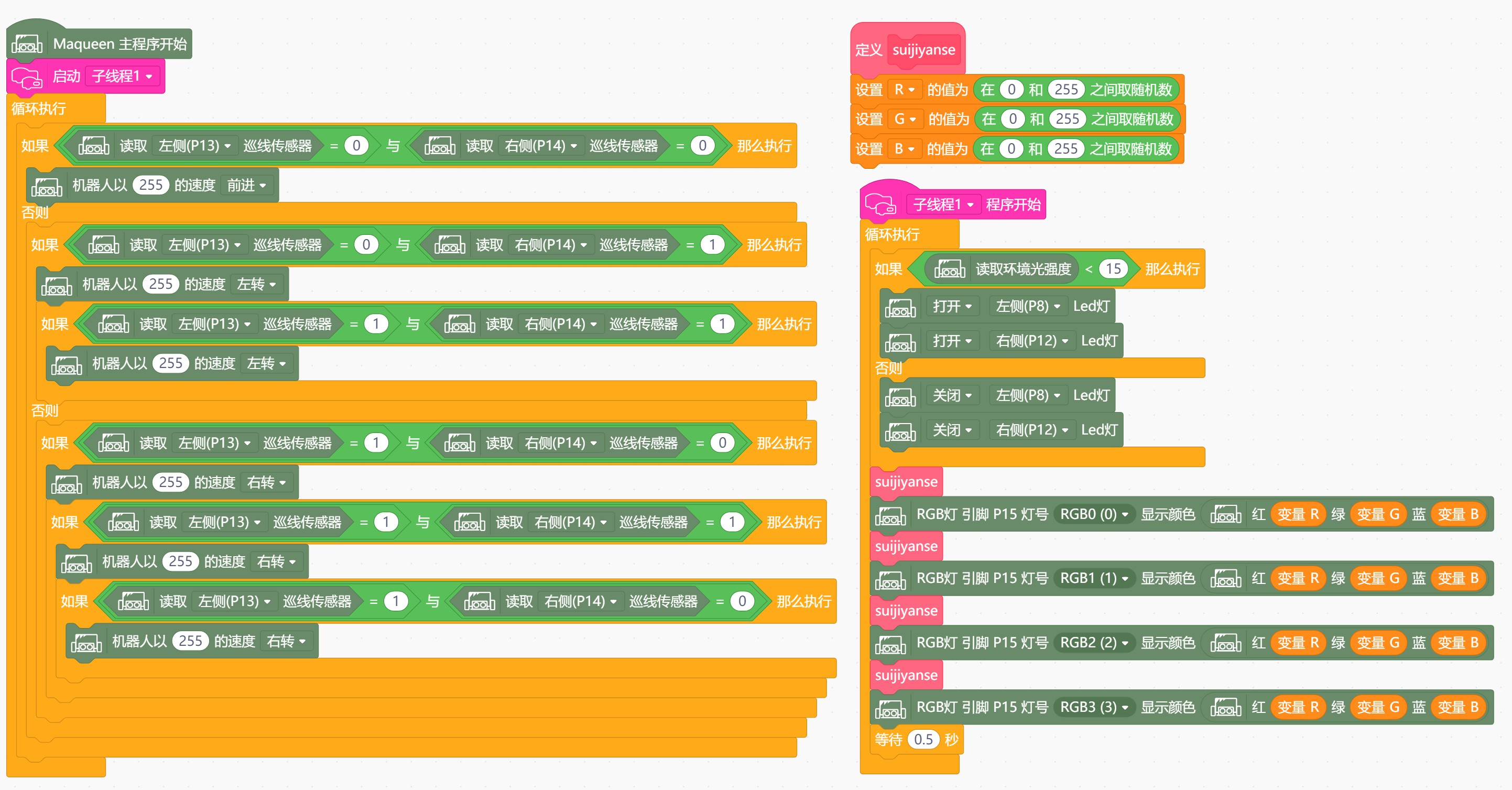The width and height of the screenshot is (1512, 790).
Task: Click 那么执行 label after light threshold 15
Action: tap(1172, 269)
